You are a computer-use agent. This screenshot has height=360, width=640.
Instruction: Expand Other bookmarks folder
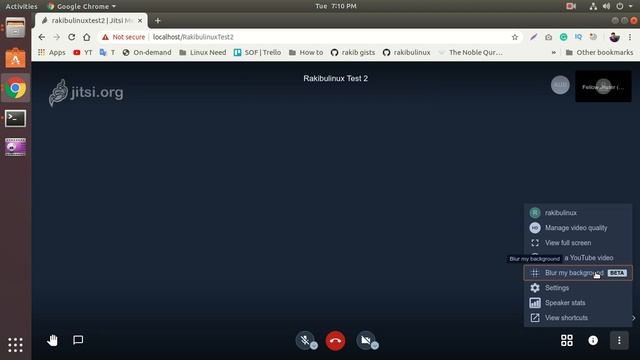[x=599, y=52]
